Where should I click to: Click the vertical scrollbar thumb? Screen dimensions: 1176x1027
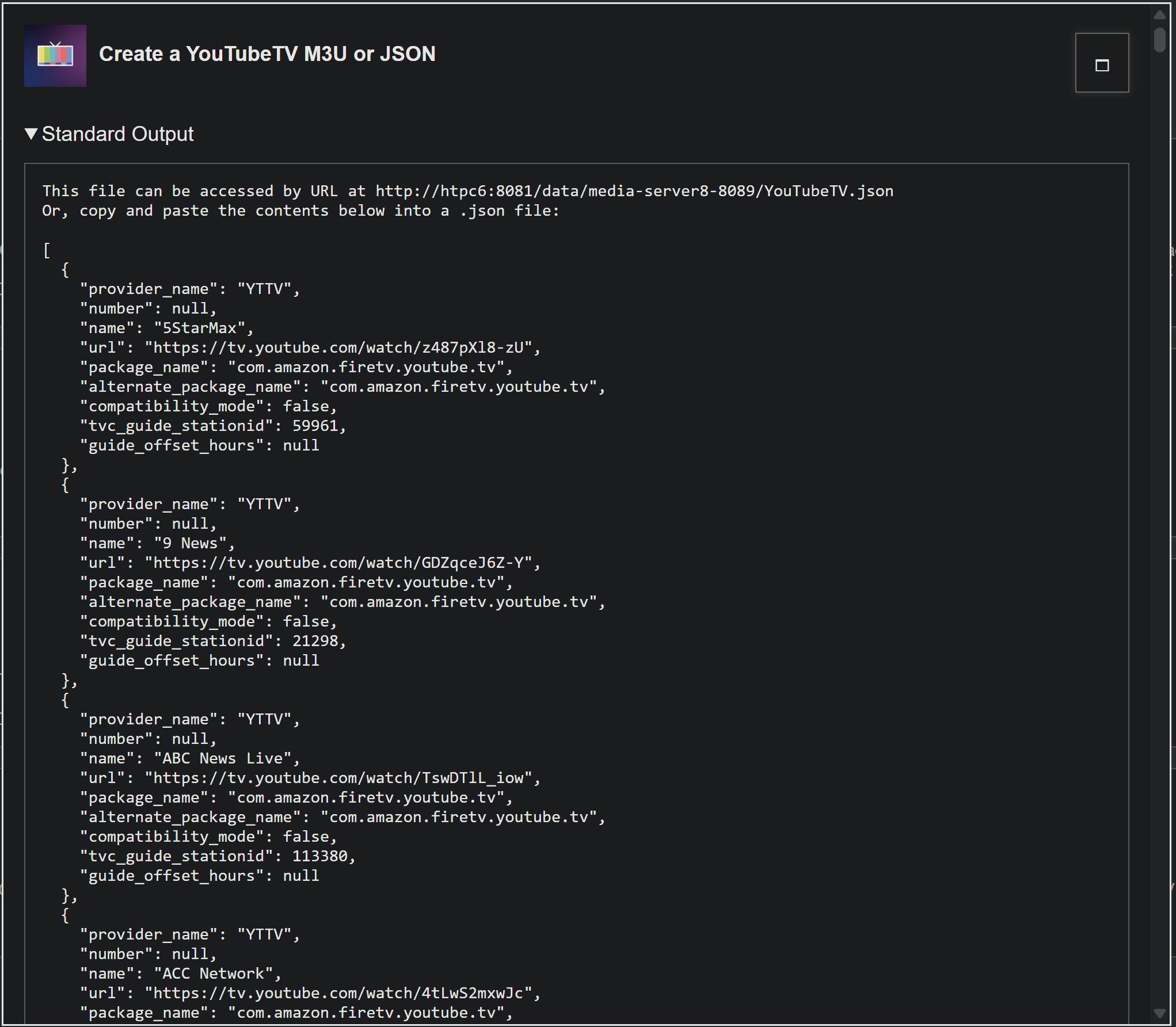[1159, 39]
